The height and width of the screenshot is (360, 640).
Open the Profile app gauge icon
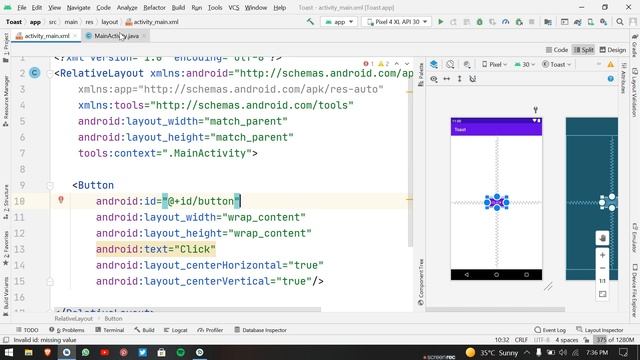[506, 22]
